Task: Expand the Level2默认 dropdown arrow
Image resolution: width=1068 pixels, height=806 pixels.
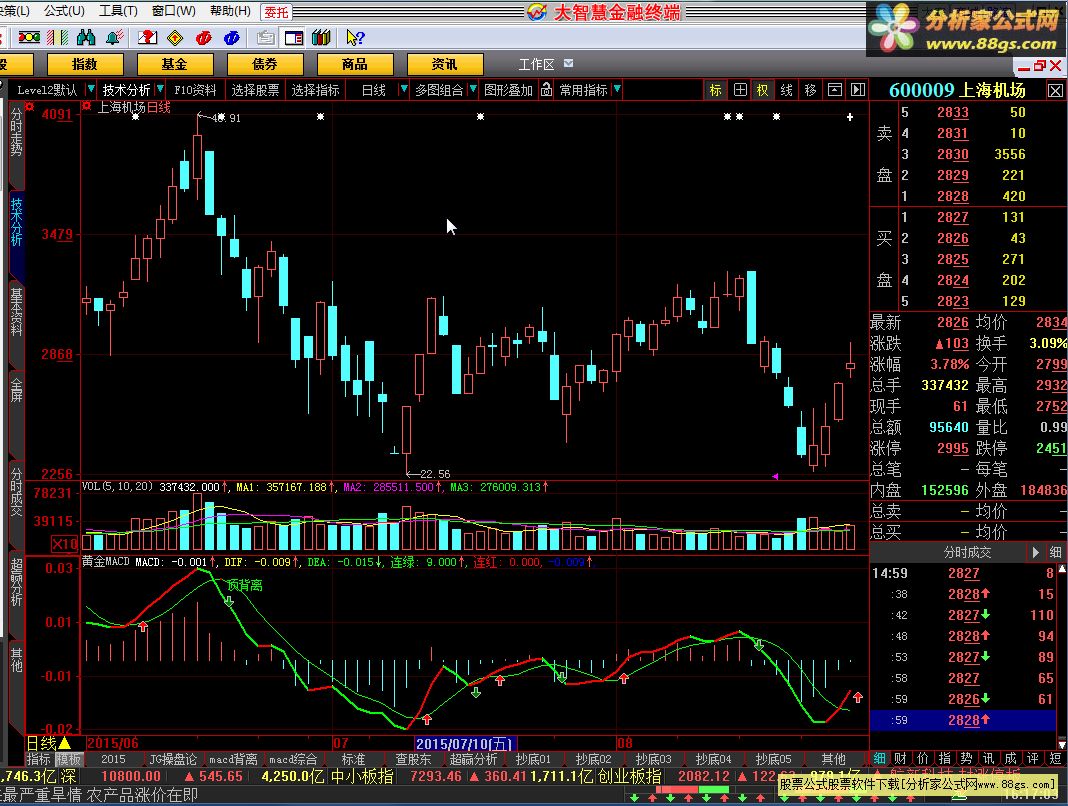Action: [x=91, y=89]
